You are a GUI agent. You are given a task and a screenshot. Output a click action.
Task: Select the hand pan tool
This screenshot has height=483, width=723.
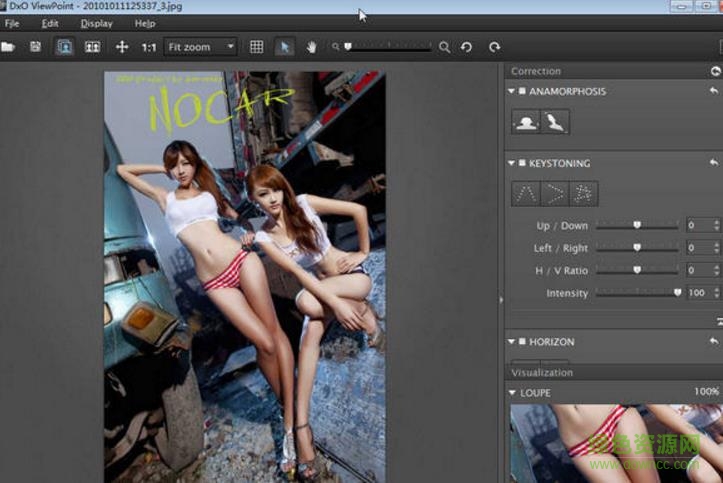311,47
